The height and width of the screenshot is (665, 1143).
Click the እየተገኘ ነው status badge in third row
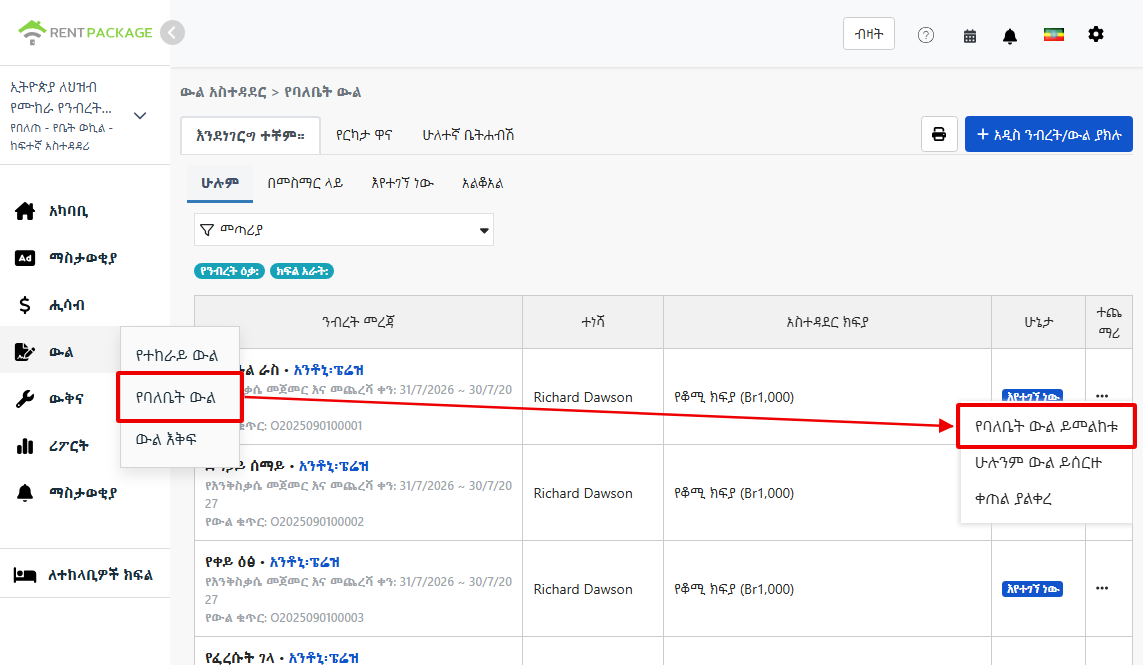(1032, 588)
